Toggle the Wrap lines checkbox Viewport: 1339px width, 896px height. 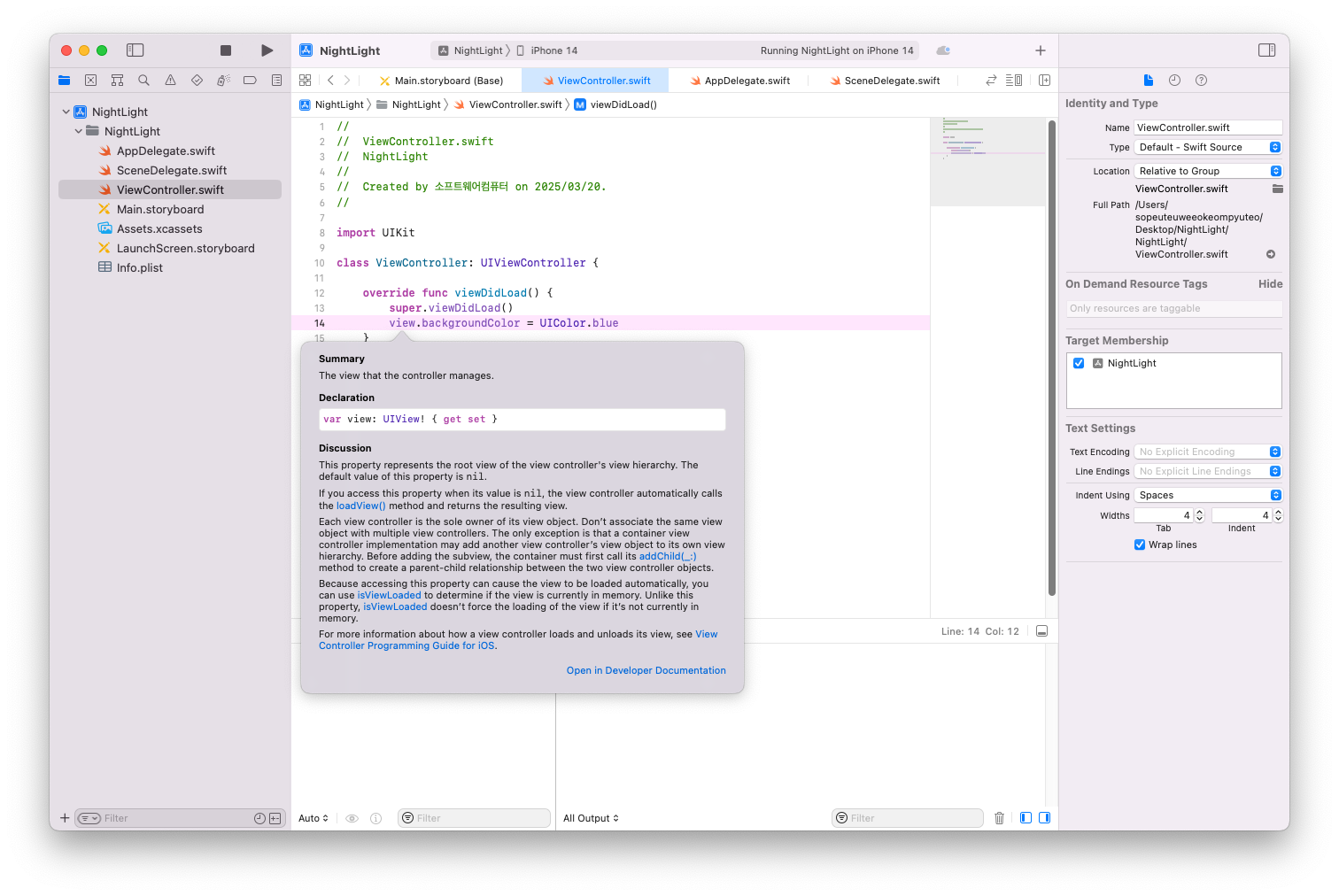click(1140, 545)
